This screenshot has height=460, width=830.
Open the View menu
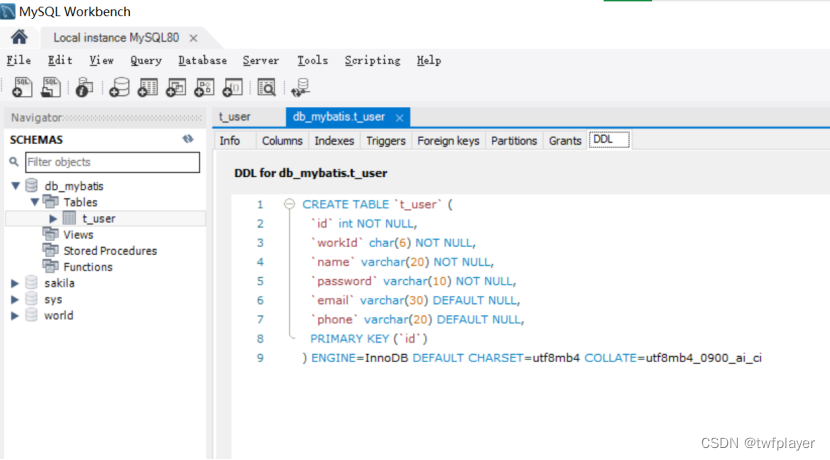point(101,60)
